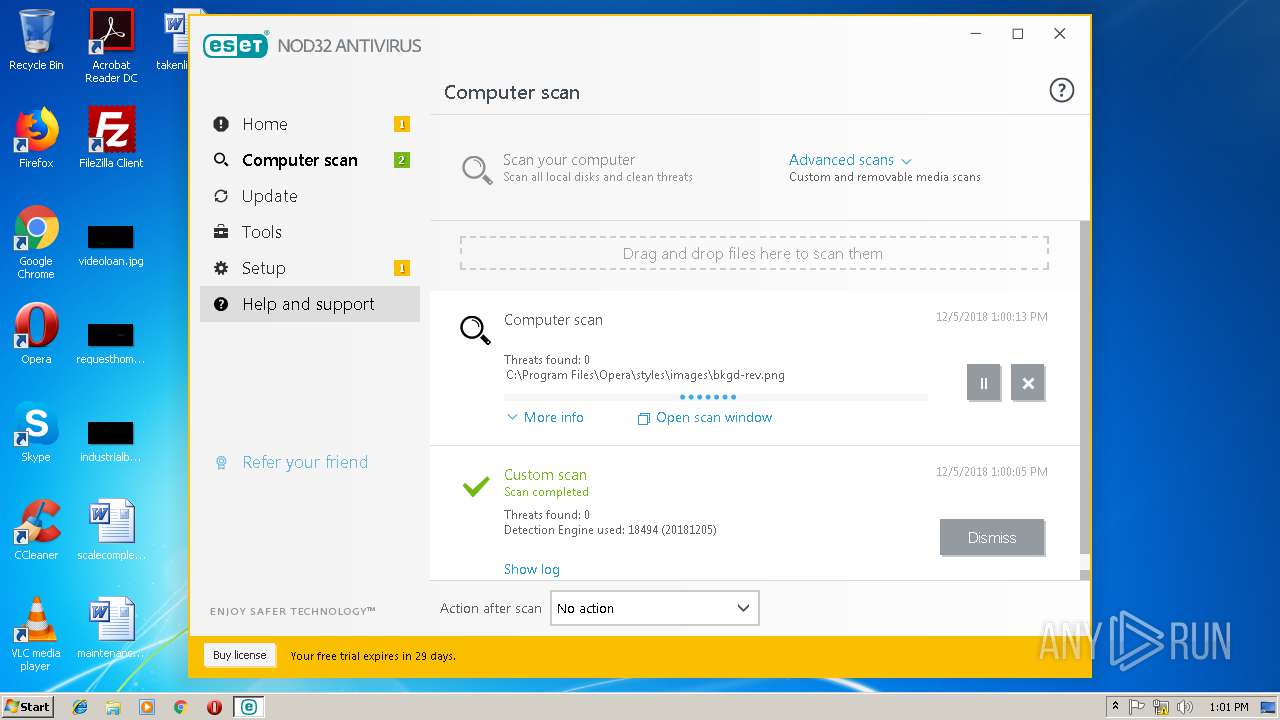Open the Windows Start menu
This screenshot has width=1280, height=720.
tap(27, 706)
